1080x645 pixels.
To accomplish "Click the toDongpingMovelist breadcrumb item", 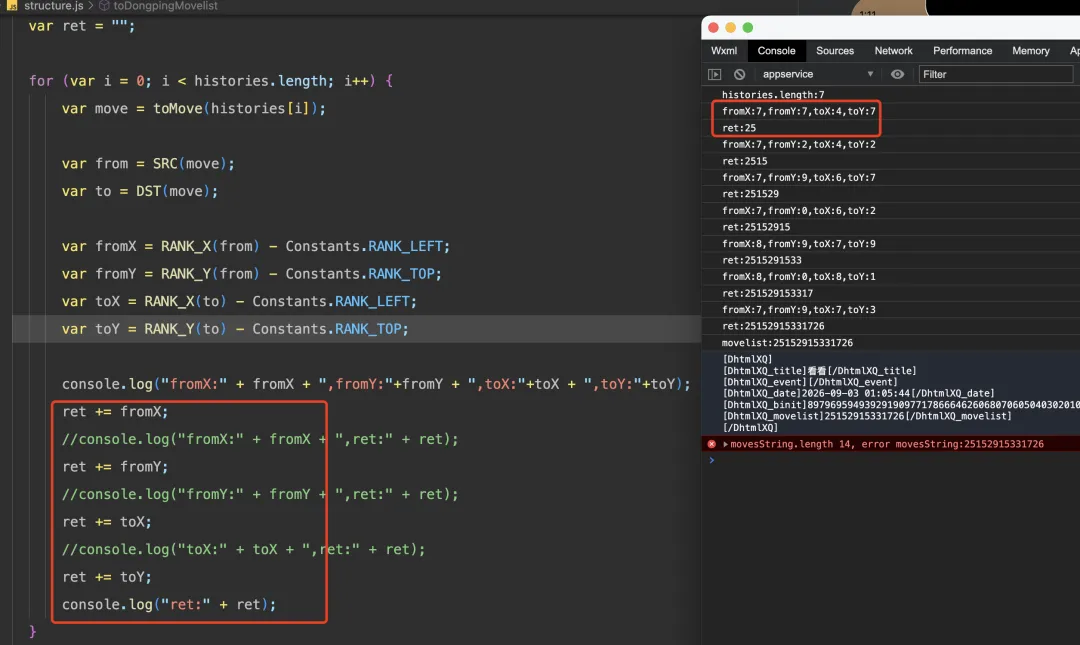I will point(165,6).
